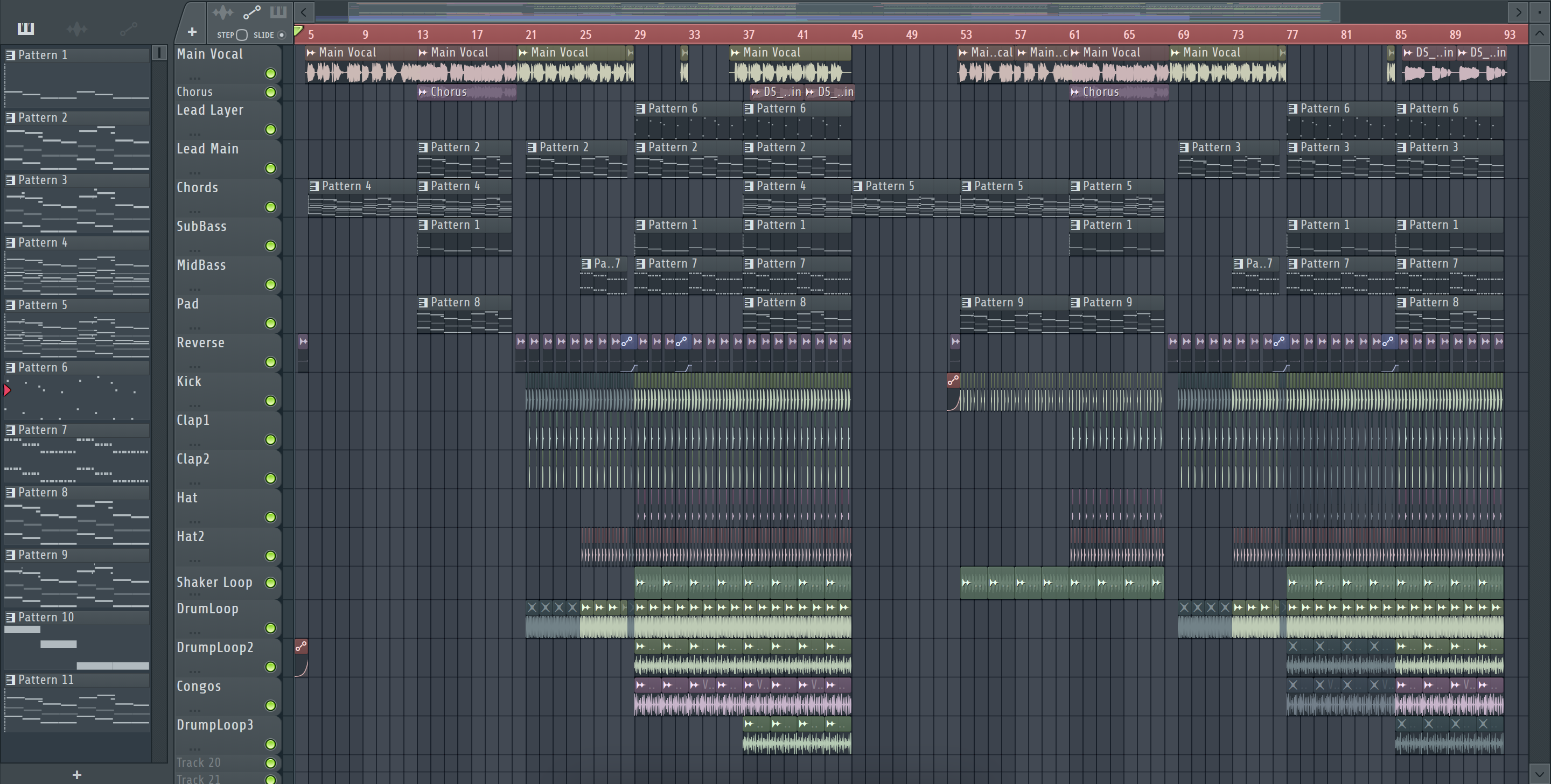Viewport: 1551px width, 784px height.
Task: Mute the Main Vocal track
Action: click(270, 73)
